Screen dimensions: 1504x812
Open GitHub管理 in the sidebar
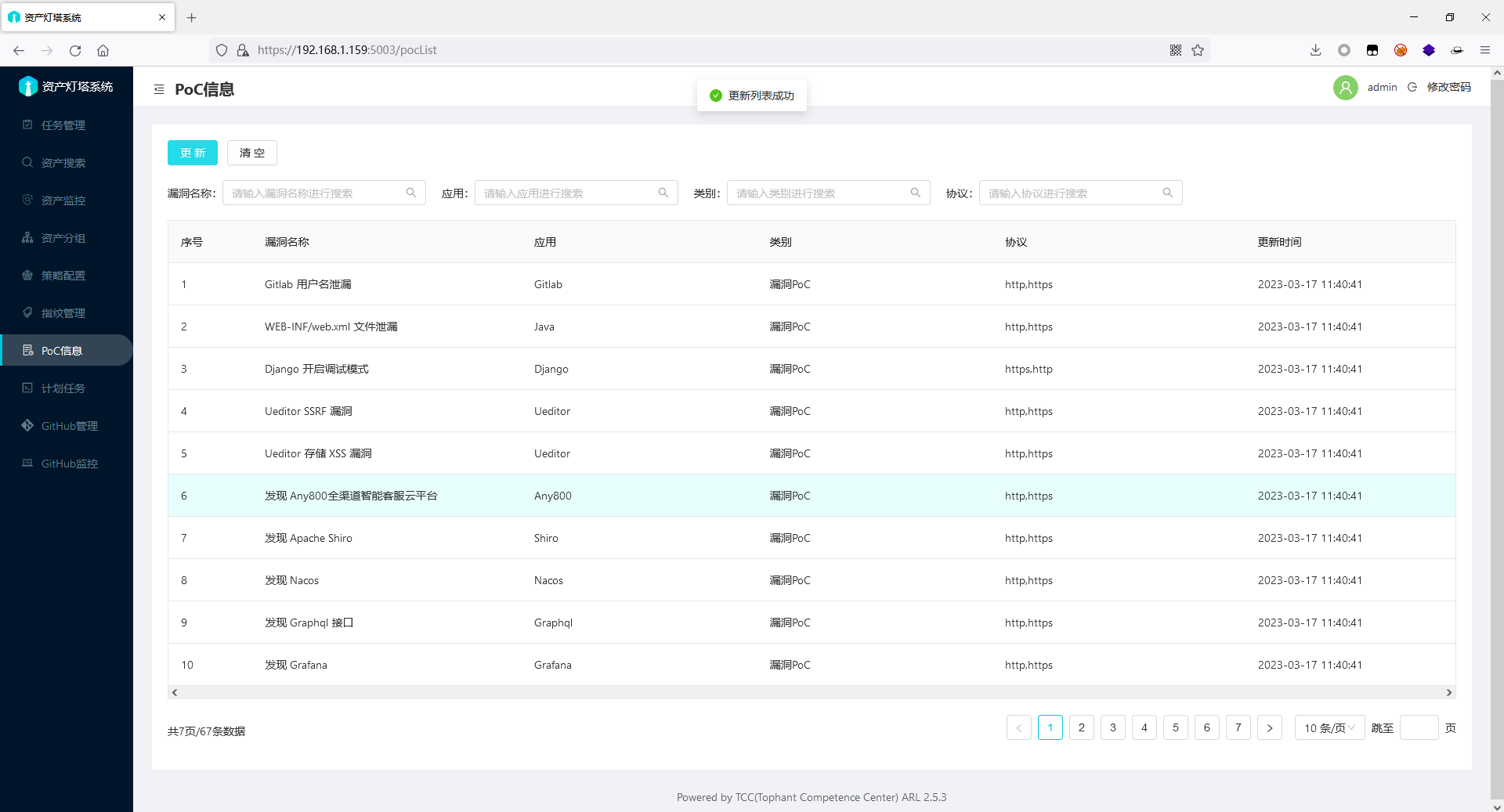pos(67,426)
